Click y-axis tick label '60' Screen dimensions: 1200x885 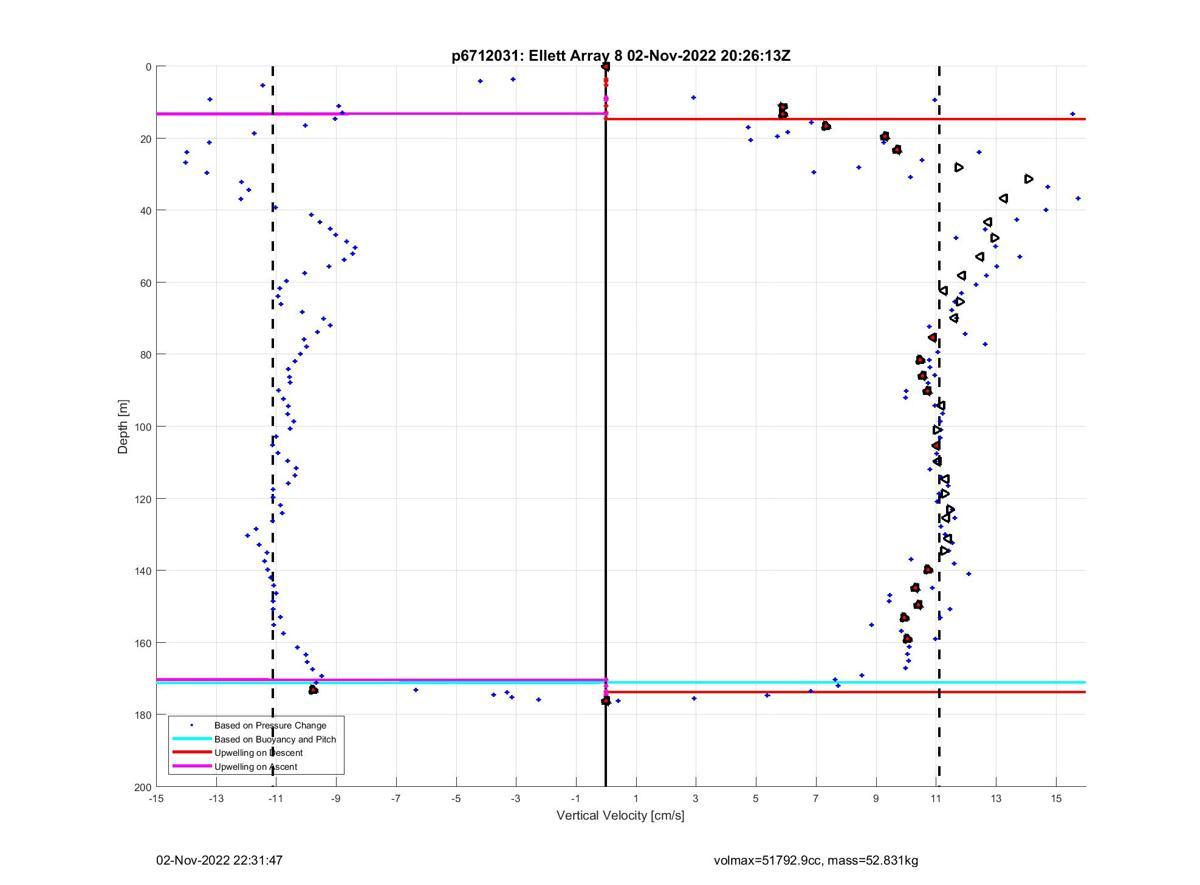click(x=145, y=283)
